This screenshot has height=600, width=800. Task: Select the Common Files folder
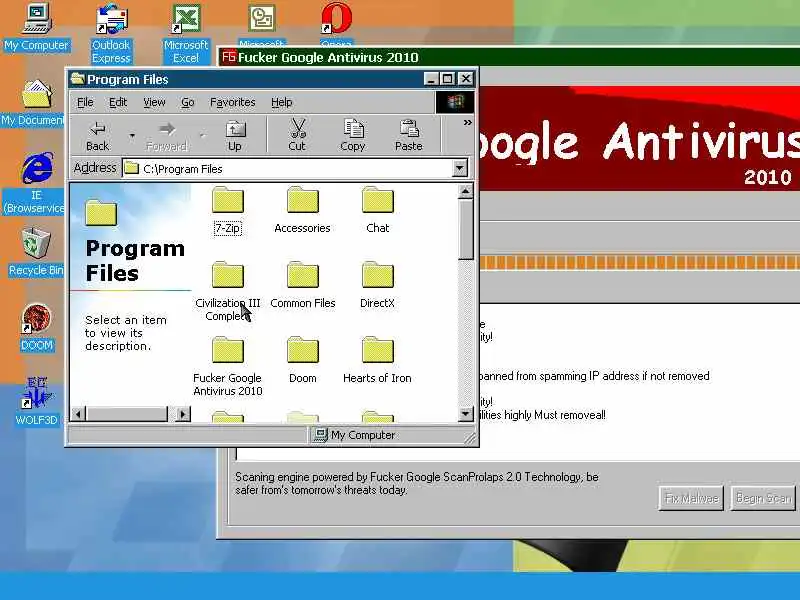(303, 286)
